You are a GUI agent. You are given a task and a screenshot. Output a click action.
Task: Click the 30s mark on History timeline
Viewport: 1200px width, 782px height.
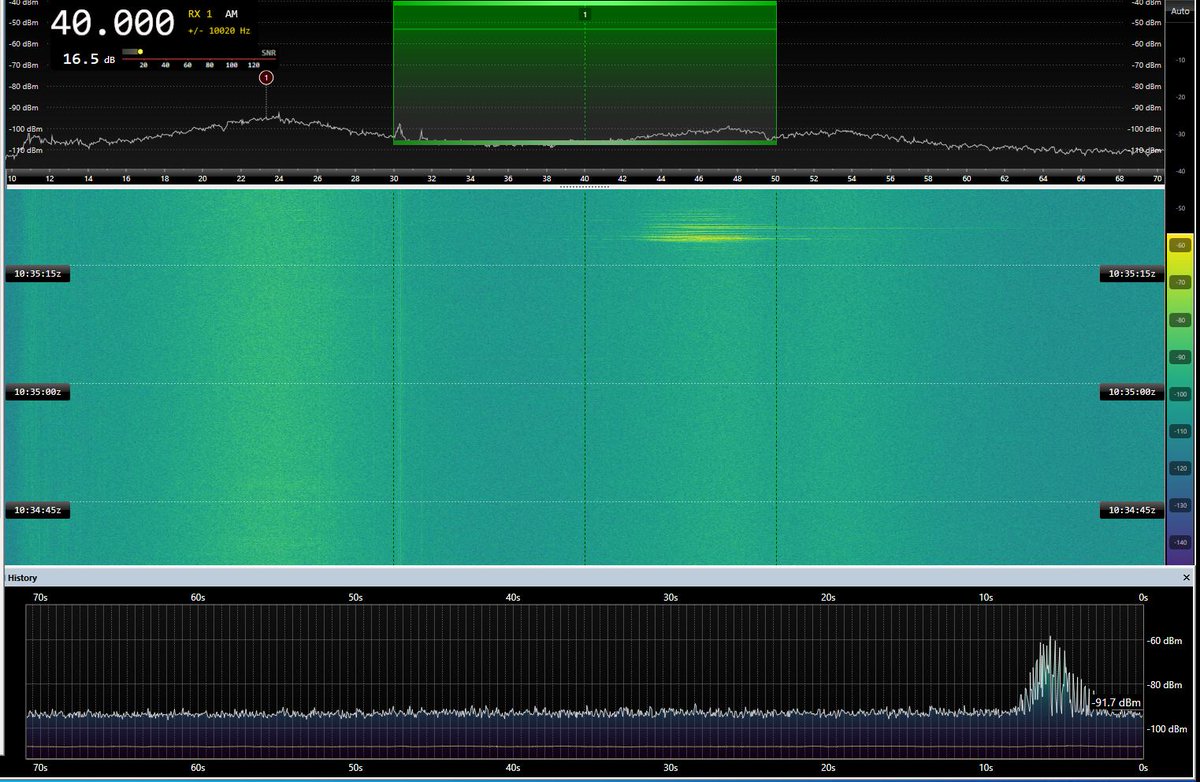pos(670,597)
